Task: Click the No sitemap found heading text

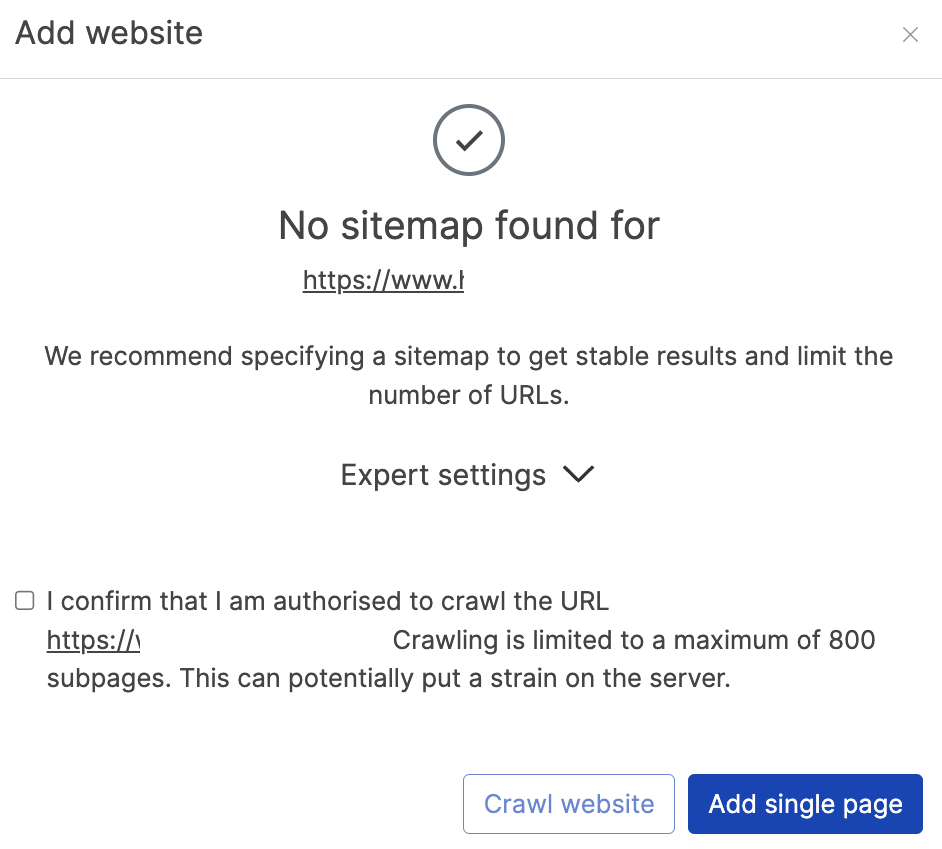Action: pyautogui.click(x=468, y=226)
